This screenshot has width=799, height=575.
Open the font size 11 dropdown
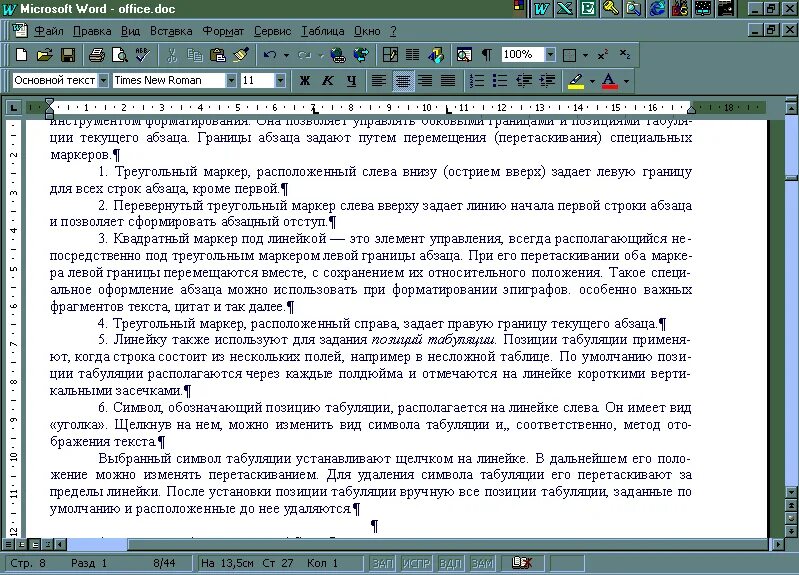[x=280, y=81]
